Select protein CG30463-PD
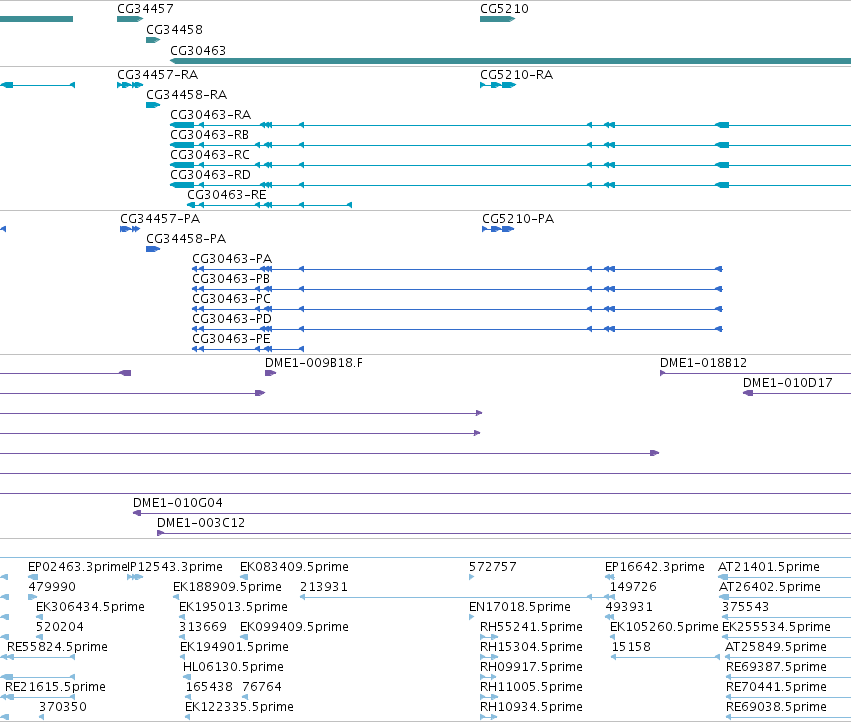 (232, 319)
